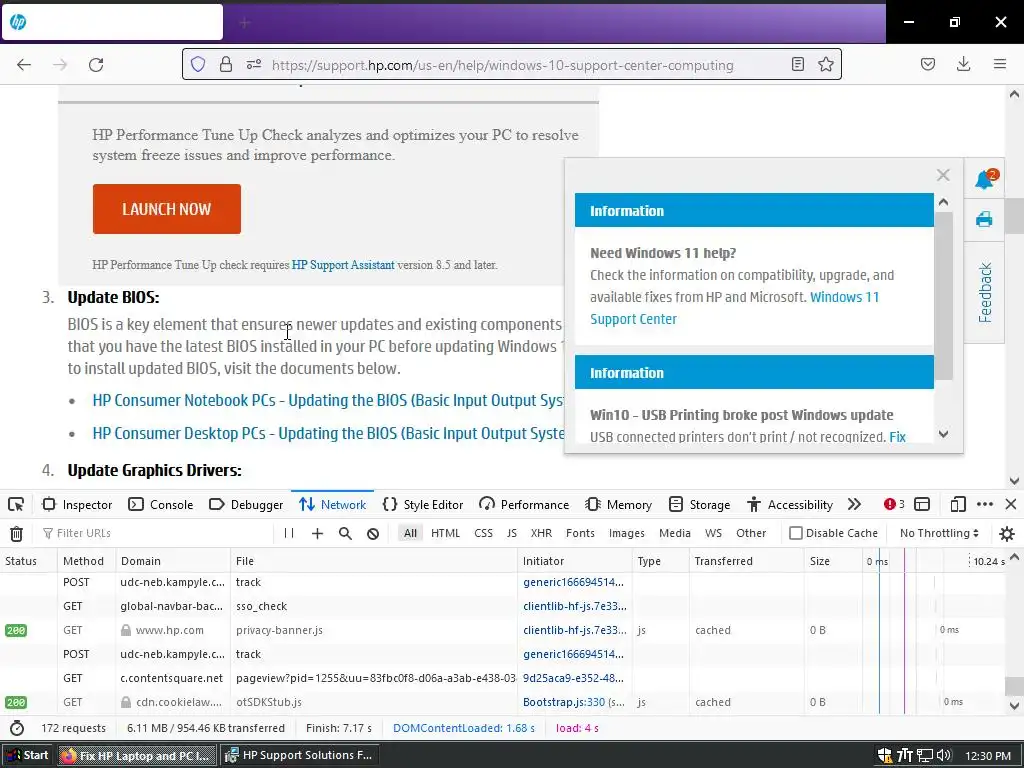Image resolution: width=1024 pixels, height=768 pixels.
Task: Click the HP notifications bell icon
Action: click(x=984, y=179)
